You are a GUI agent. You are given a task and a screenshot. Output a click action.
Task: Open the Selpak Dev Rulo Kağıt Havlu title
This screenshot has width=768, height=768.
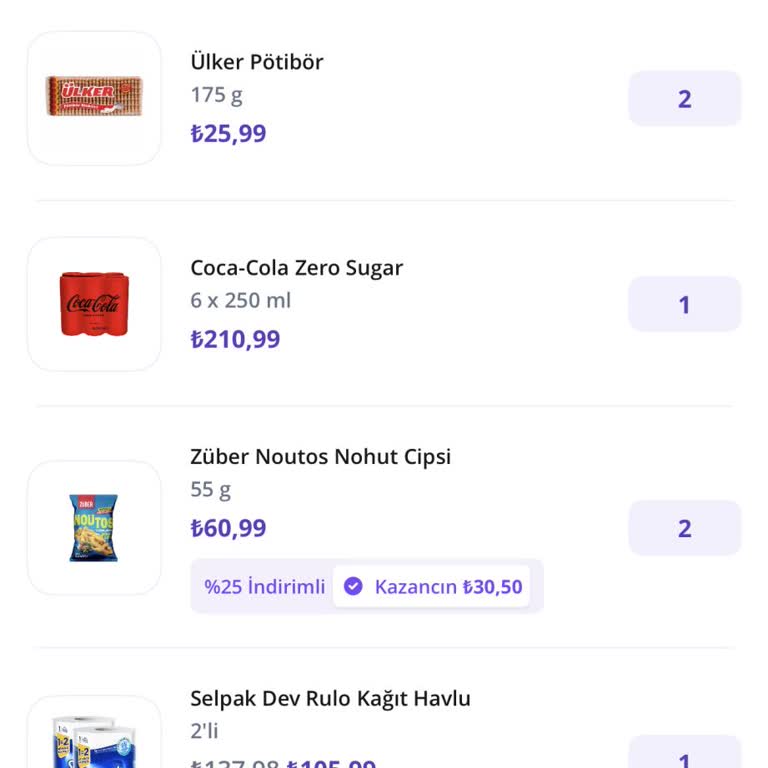(331, 698)
